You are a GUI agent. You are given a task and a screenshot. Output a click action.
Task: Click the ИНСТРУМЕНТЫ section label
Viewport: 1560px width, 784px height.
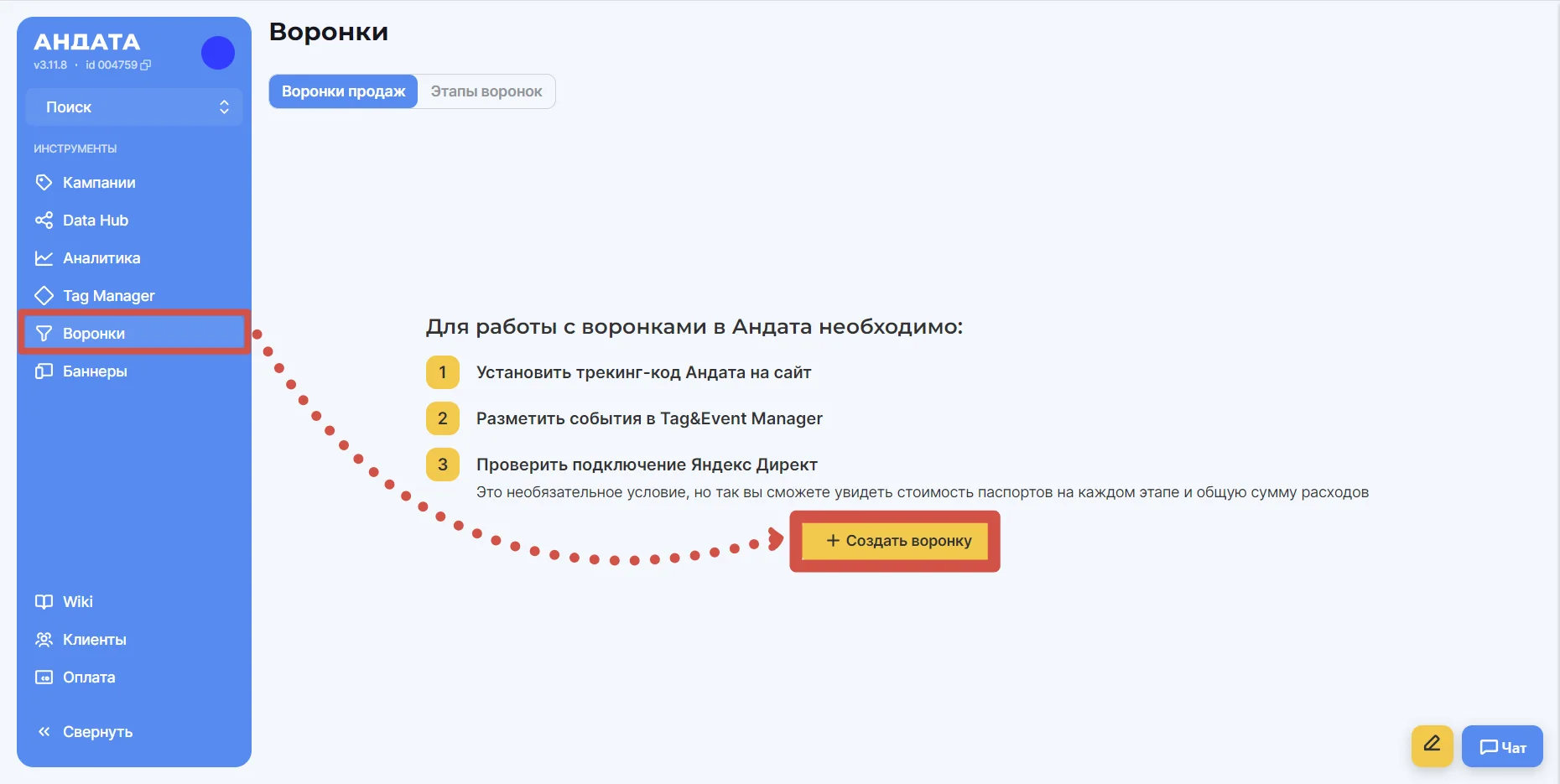coord(75,148)
